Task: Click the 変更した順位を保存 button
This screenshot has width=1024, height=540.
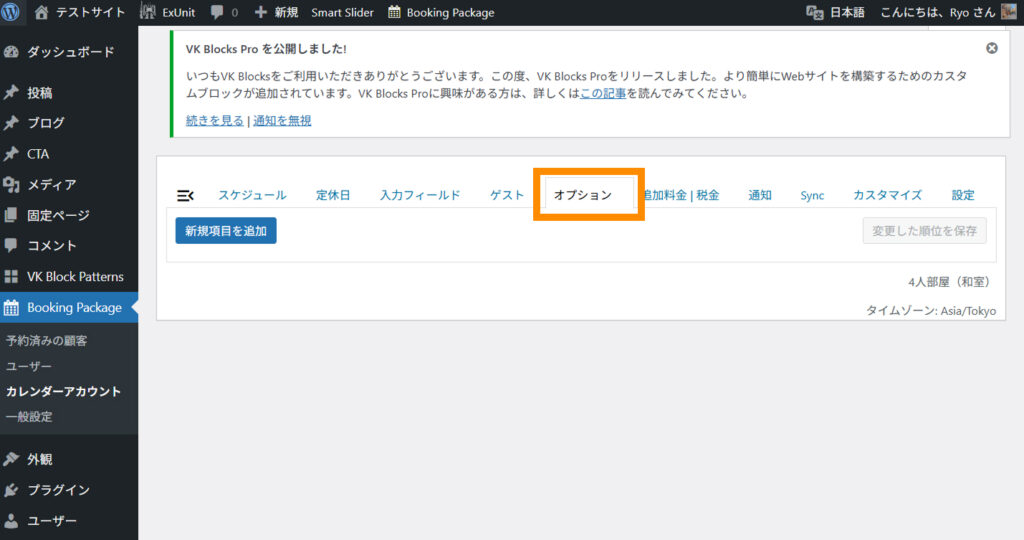Action: coord(924,231)
